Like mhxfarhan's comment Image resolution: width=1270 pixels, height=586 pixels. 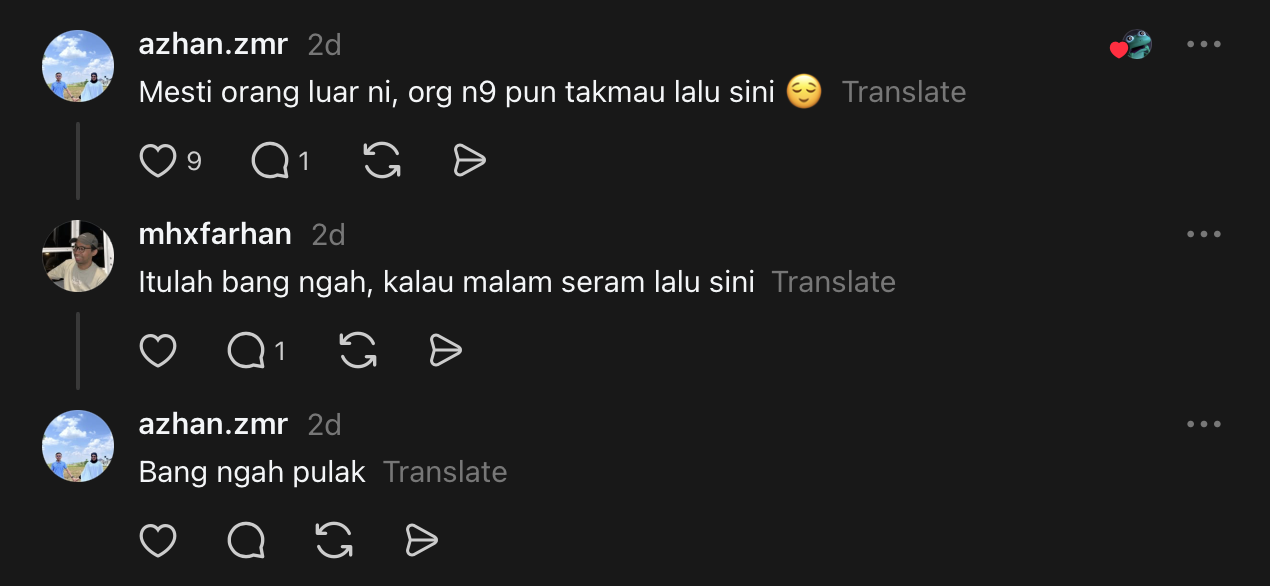pos(158,351)
